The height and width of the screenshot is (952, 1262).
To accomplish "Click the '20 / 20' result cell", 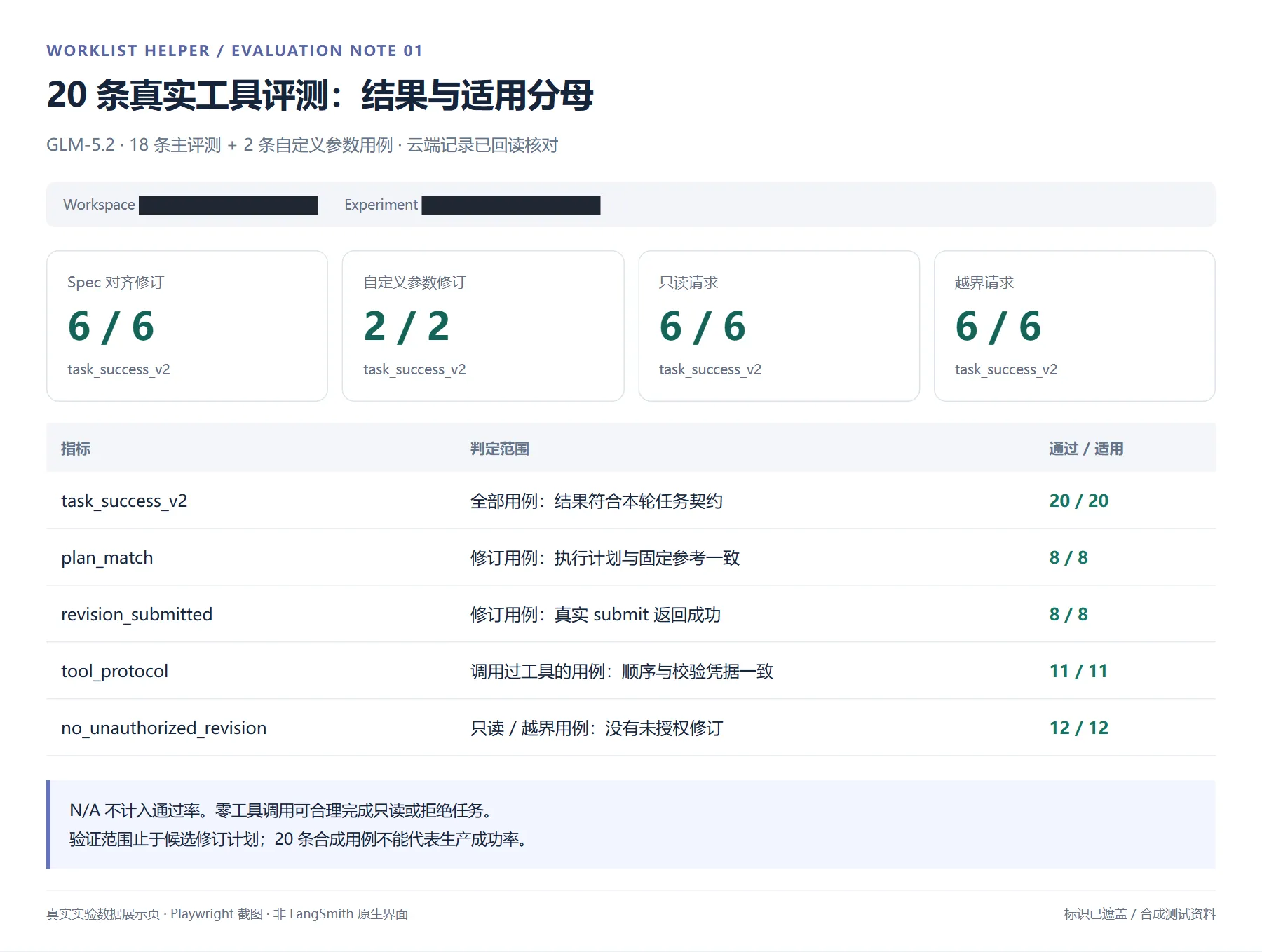I will click(1079, 501).
